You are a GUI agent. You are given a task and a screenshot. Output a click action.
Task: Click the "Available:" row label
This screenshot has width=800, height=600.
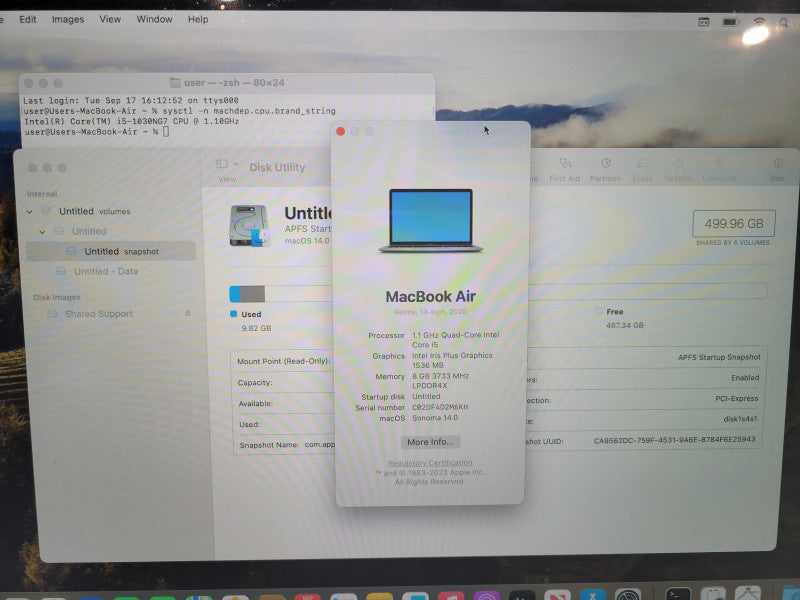point(256,404)
